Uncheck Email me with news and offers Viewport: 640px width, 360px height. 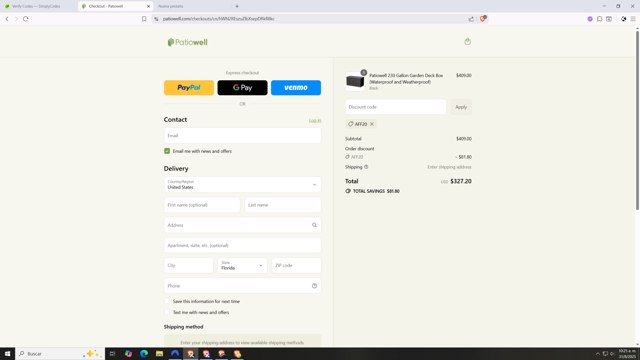click(x=167, y=151)
